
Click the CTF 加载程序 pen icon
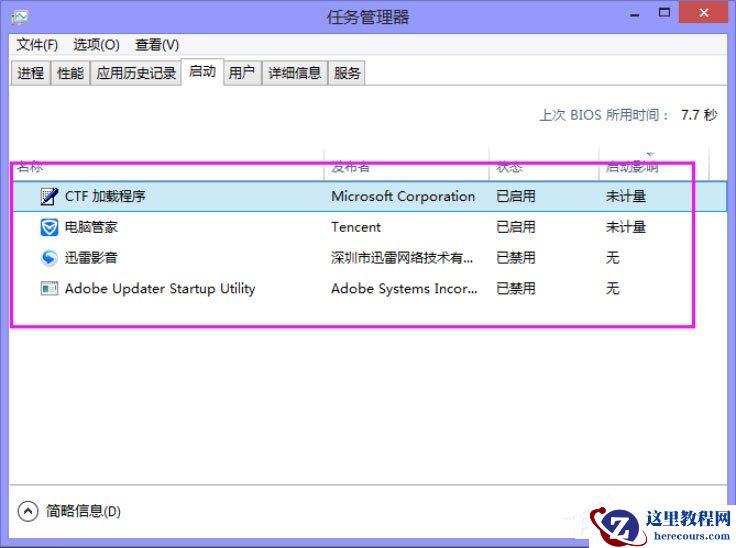click(x=49, y=196)
